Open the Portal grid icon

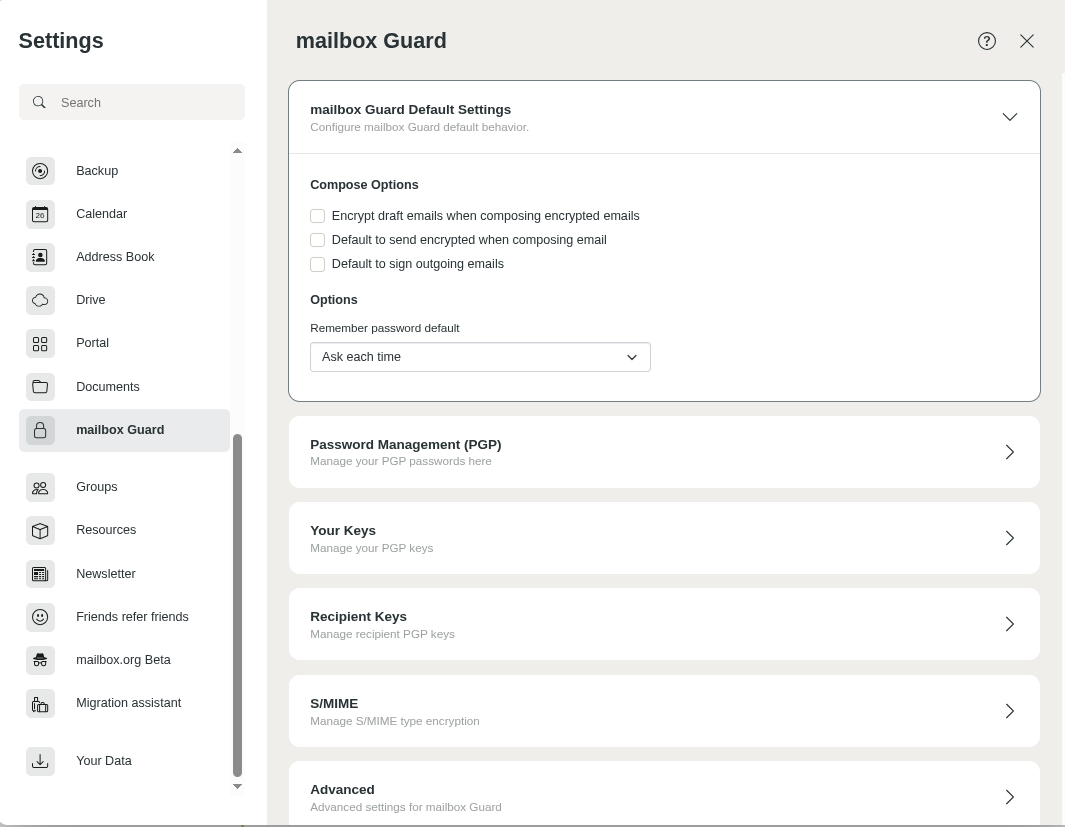coord(40,343)
